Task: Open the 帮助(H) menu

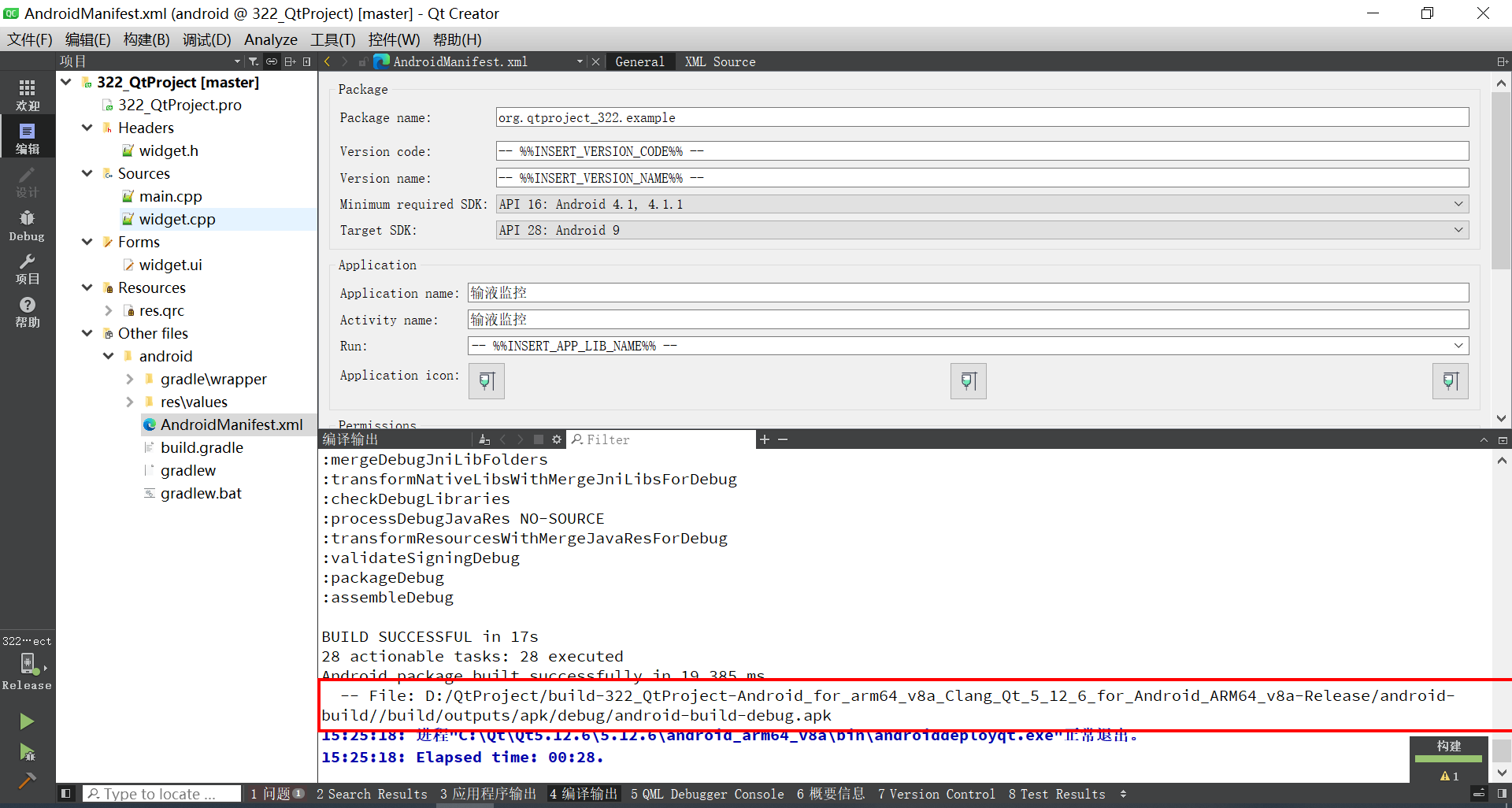Action: pyautogui.click(x=457, y=39)
